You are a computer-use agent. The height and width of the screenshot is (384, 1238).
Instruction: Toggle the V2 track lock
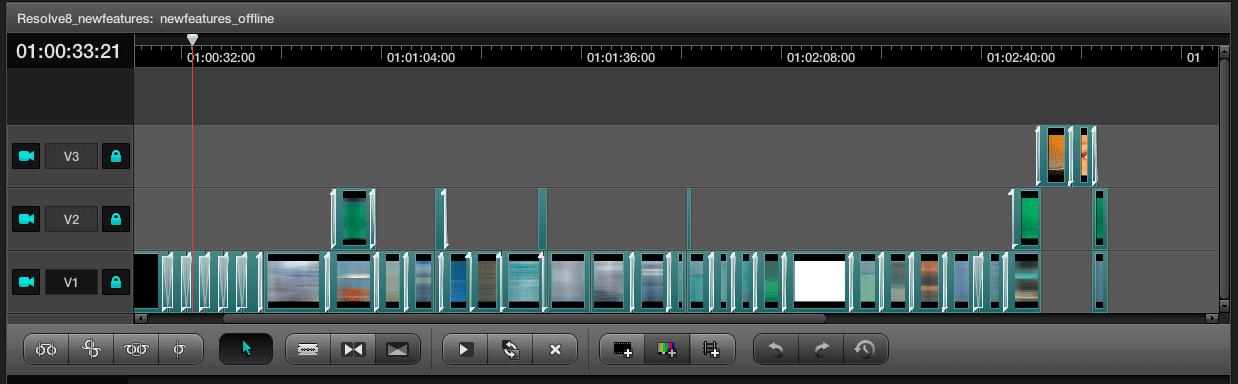click(116, 219)
